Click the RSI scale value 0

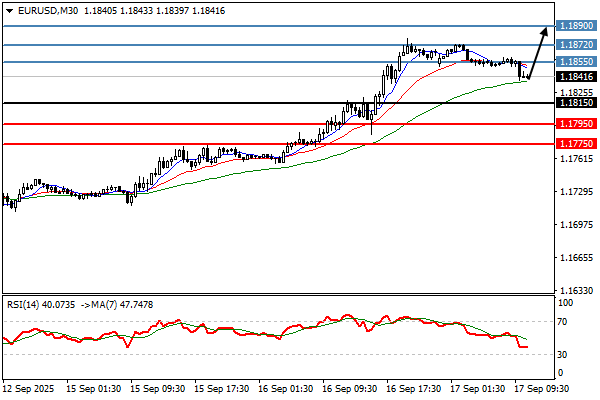561,372
